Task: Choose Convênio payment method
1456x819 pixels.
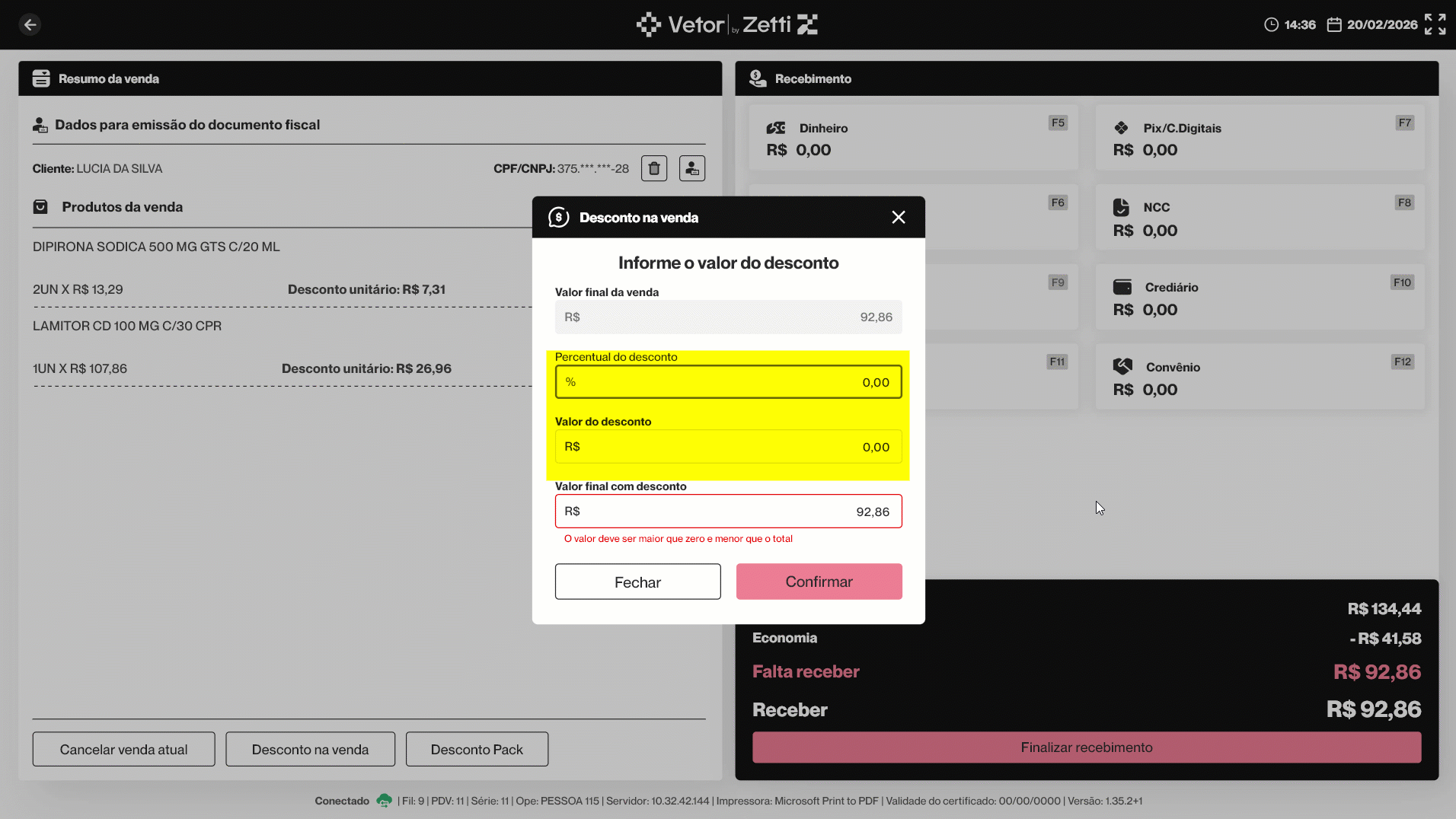Action: point(1259,378)
